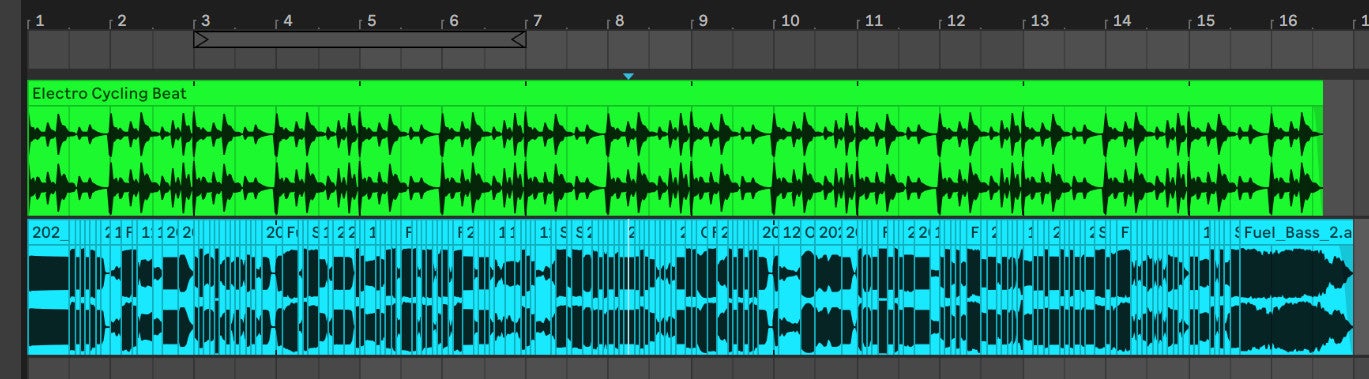Click bar 16 on the beat-time ruler

1287,20
